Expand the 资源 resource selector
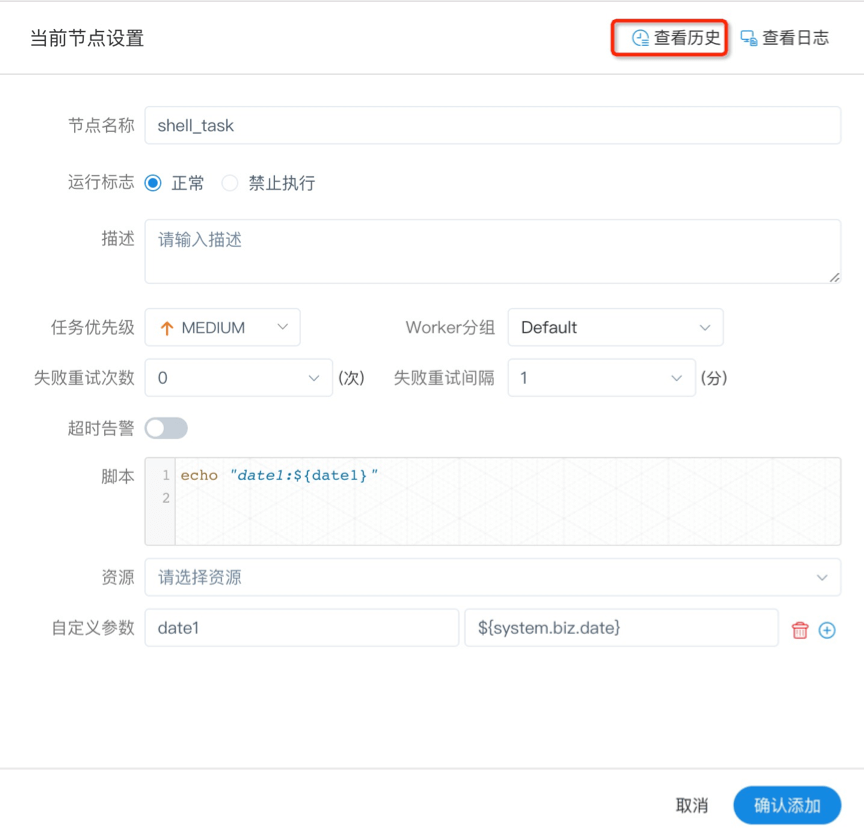The image size is (865, 836). (492, 577)
